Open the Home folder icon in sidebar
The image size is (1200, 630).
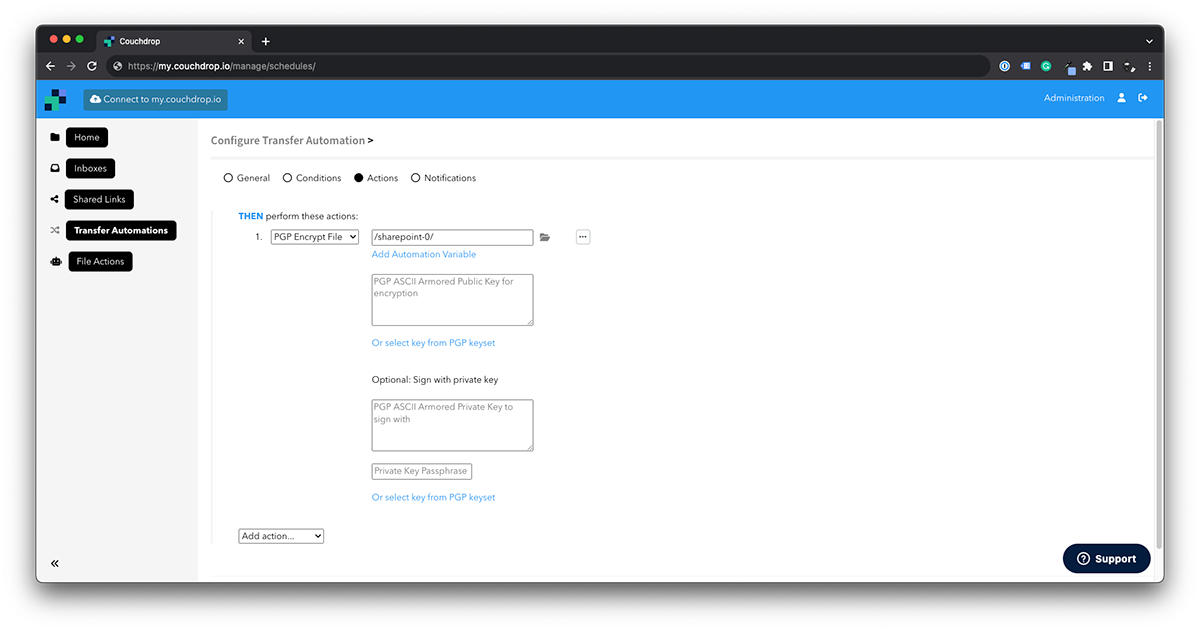click(55, 137)
